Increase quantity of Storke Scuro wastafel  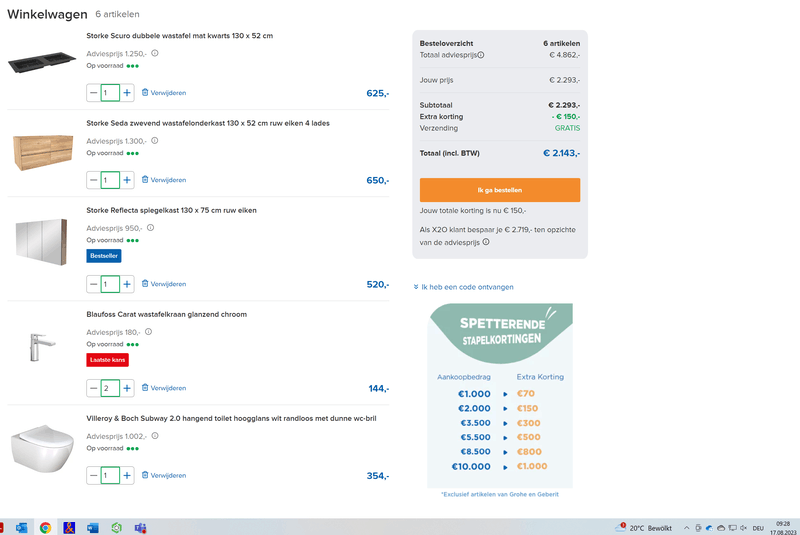[127, 93]
